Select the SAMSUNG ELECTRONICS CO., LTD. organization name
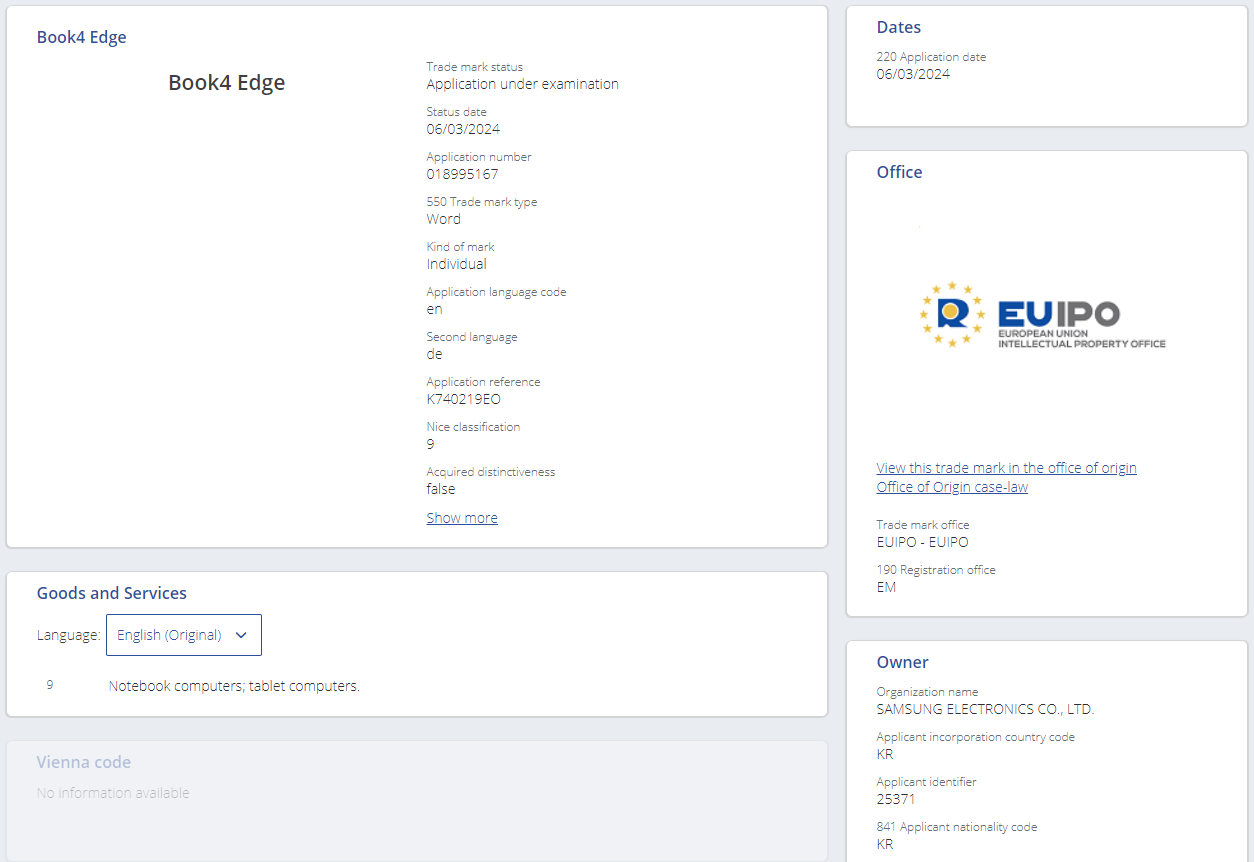Screen dimensions: 1254x862 point(985,709)
